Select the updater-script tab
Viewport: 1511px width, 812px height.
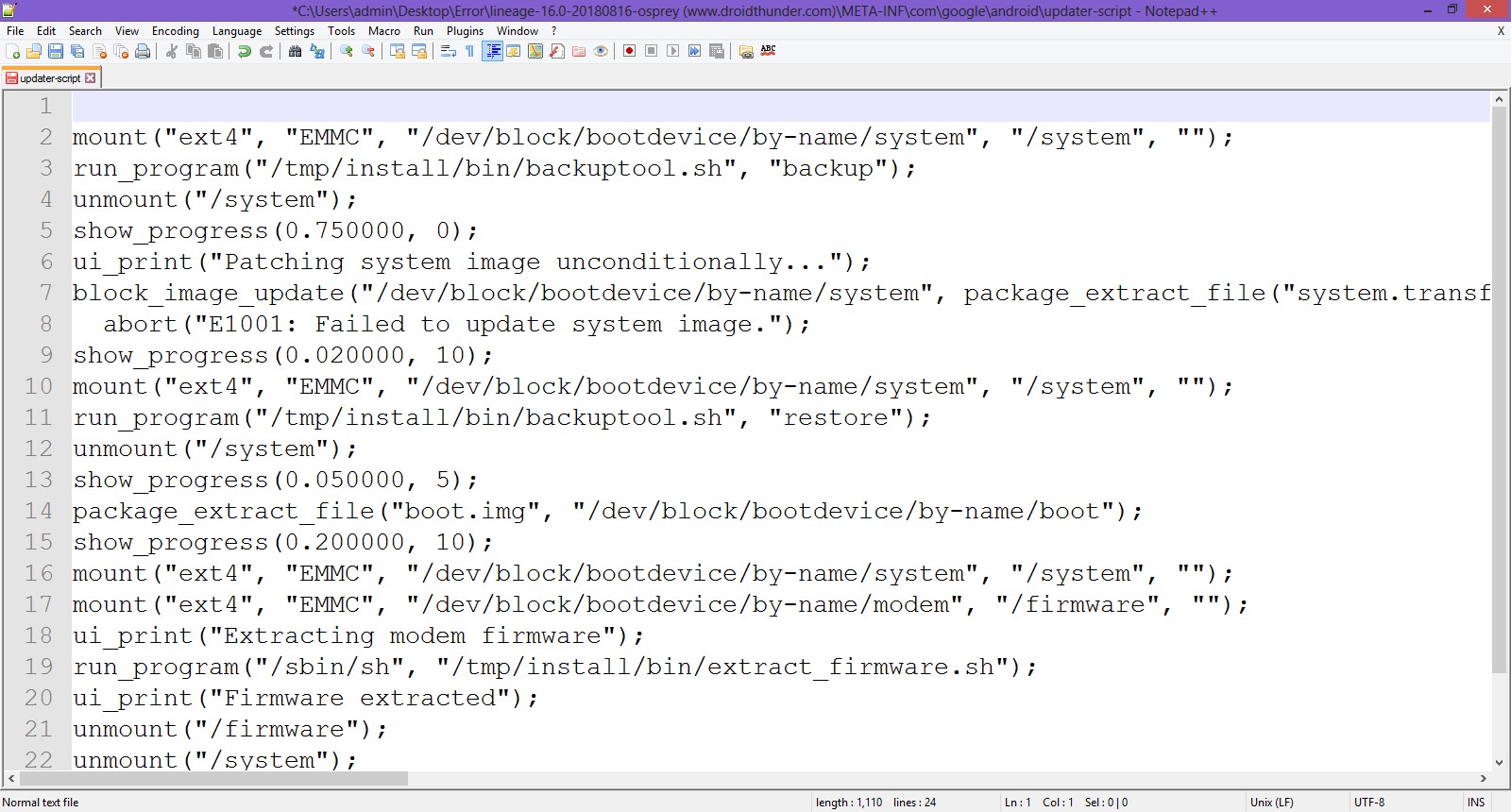click(50, 78)
